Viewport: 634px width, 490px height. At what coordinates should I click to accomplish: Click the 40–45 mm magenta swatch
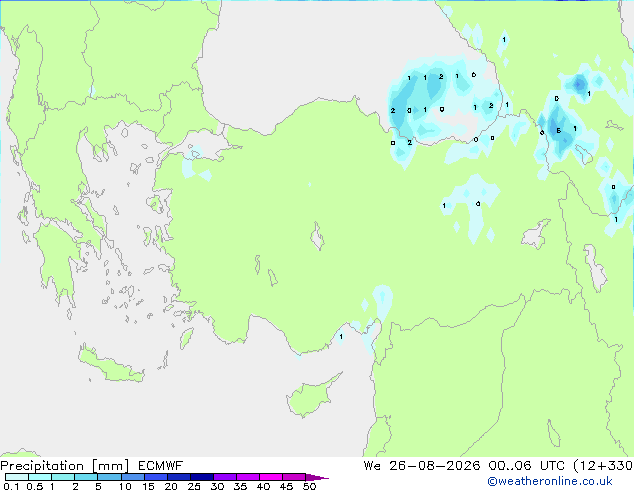[x=271, y=477]
